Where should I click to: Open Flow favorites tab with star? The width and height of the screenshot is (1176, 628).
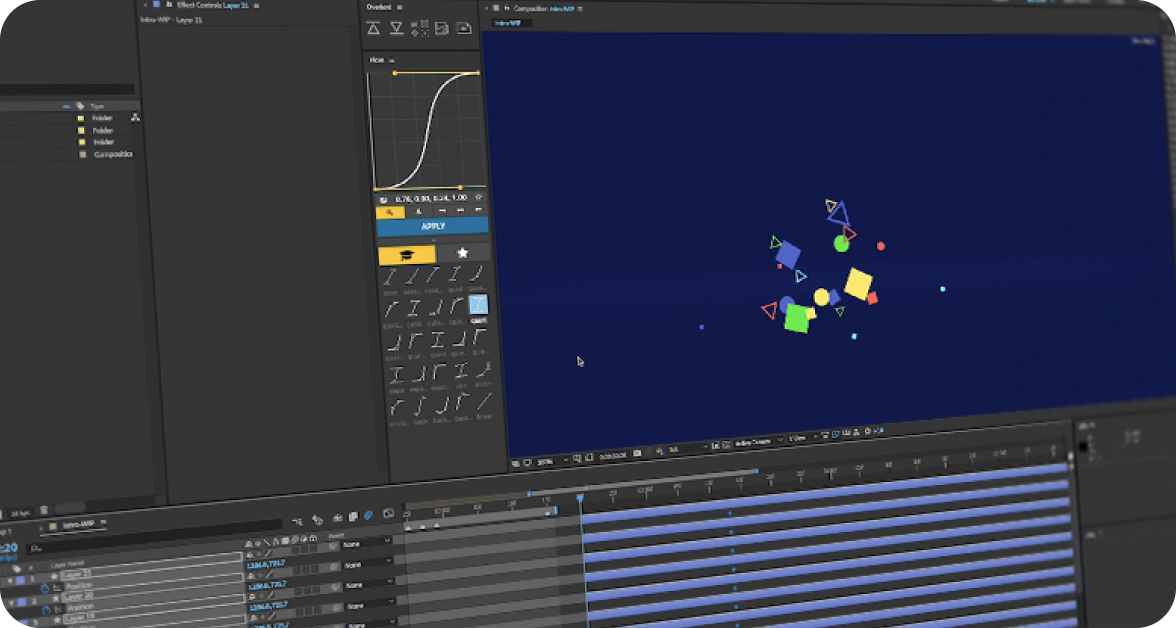pyautogui.click(x=463, y=253)
